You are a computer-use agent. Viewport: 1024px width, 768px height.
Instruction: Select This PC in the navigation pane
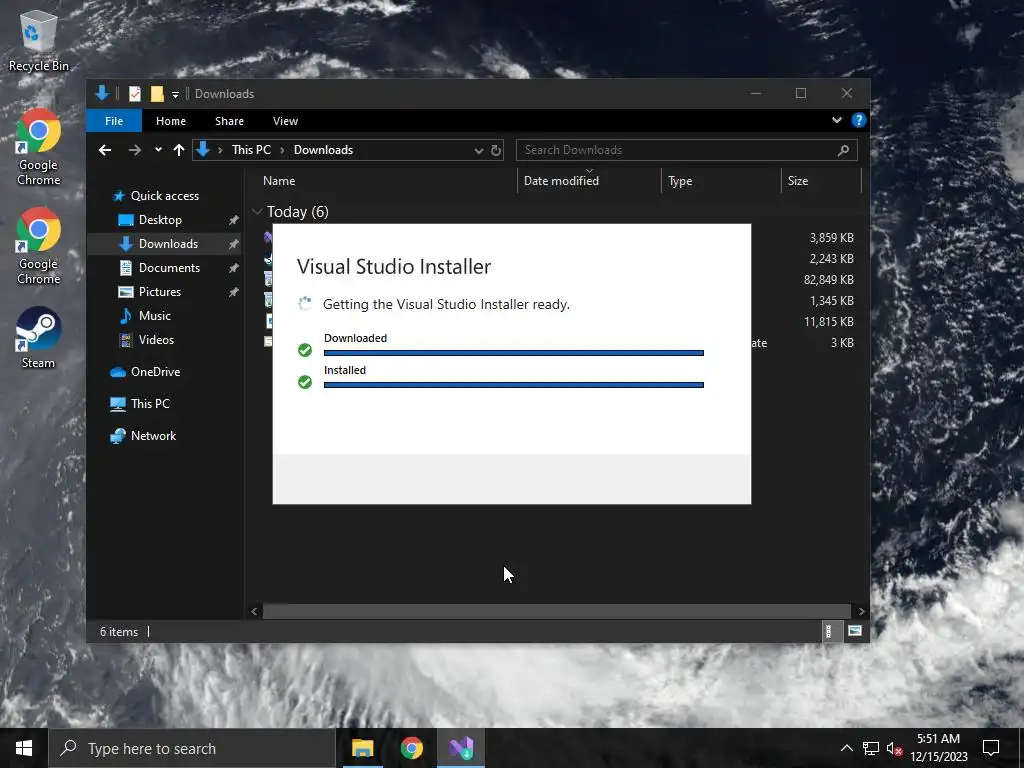pos(150,404)
